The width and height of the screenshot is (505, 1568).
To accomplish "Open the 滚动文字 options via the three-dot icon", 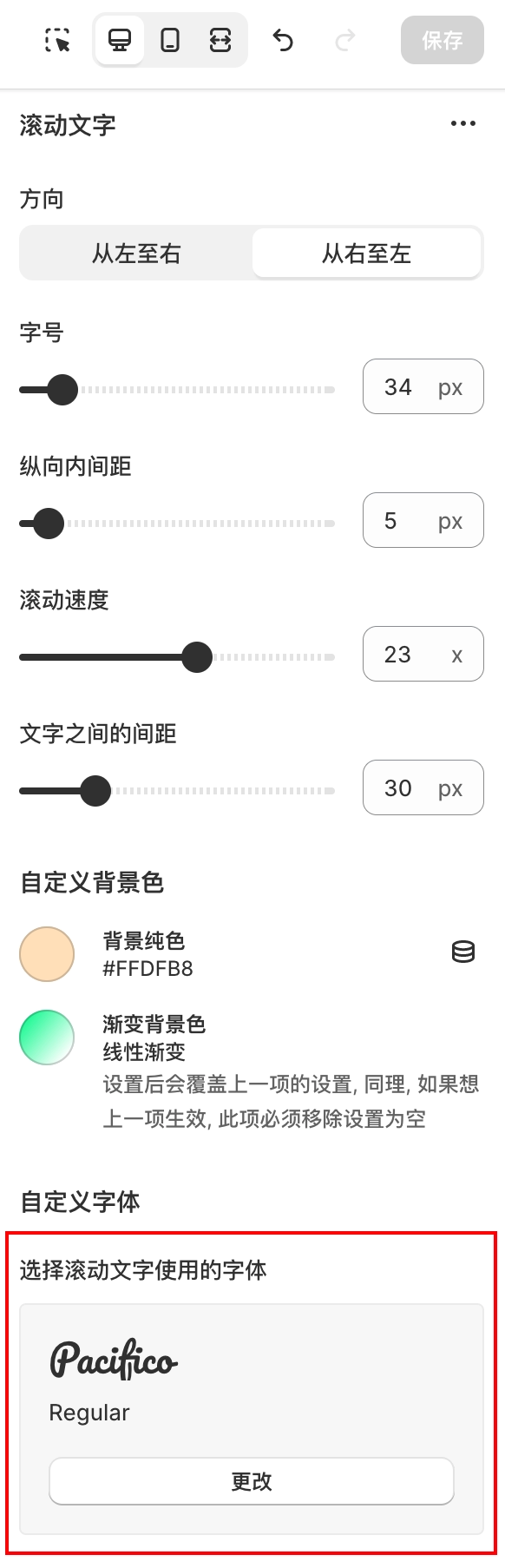I will point(462,123).
